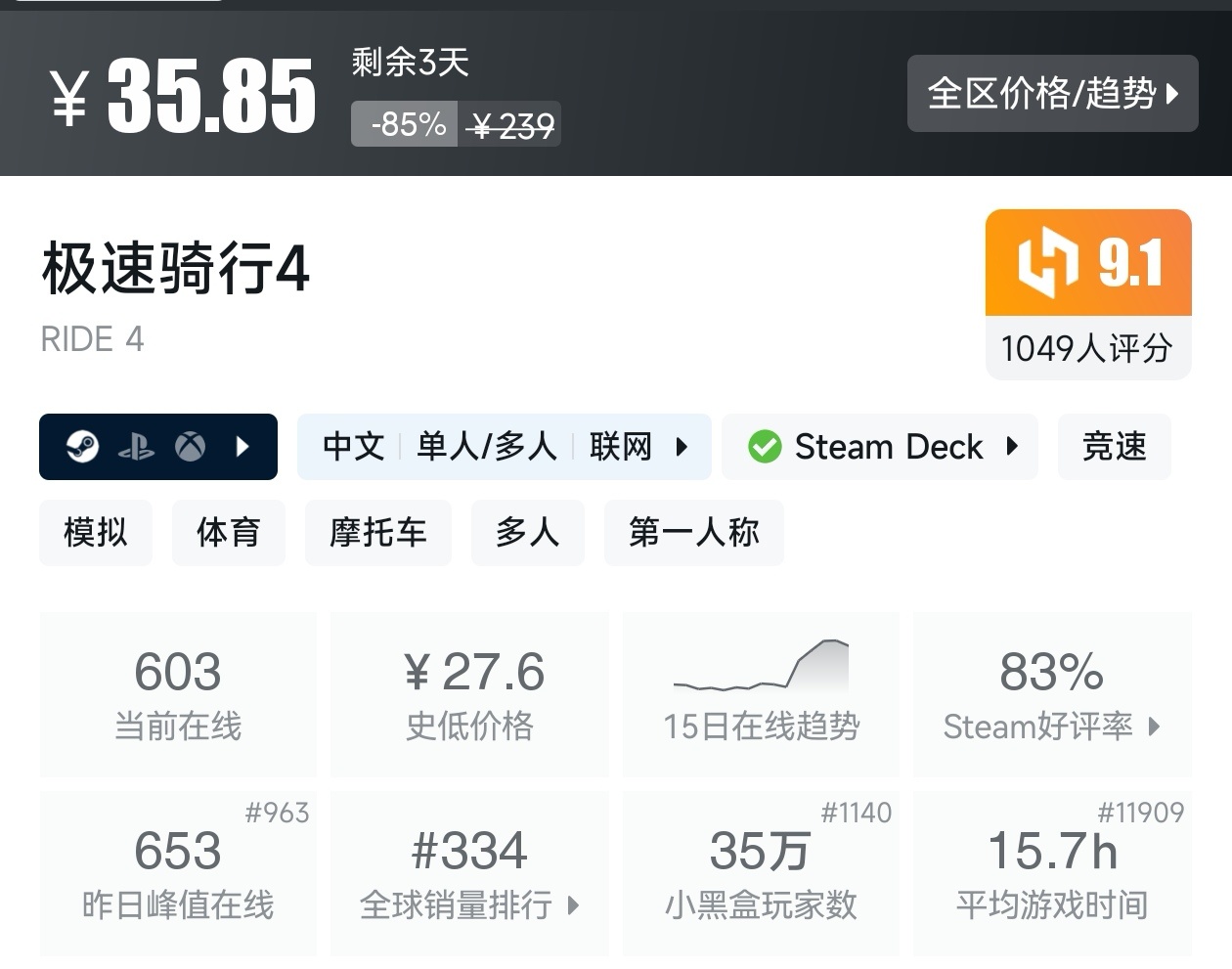The height and width of the screenshot is (969, 1232).
Task: Click the green Steam Deck verified icon
Action: point(765,447)
